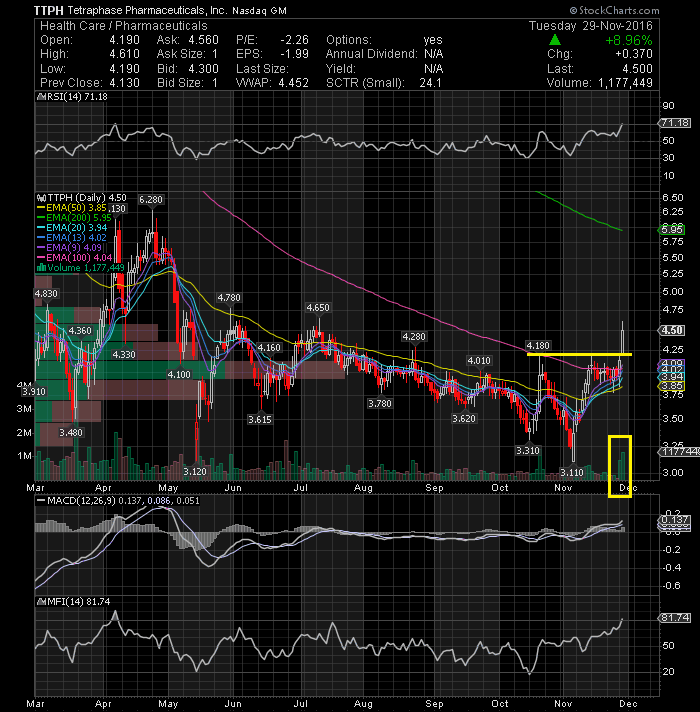Click the TTPH ticker symbol in header
700x712 pixels.
49,10
